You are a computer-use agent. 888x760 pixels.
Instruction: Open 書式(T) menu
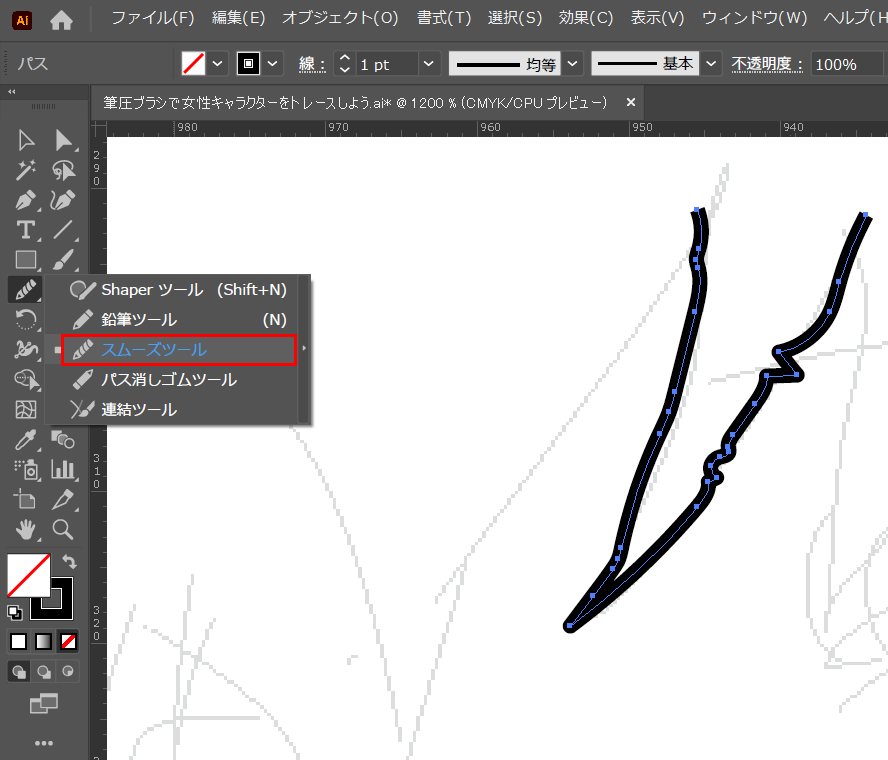(x=444, y=19)
